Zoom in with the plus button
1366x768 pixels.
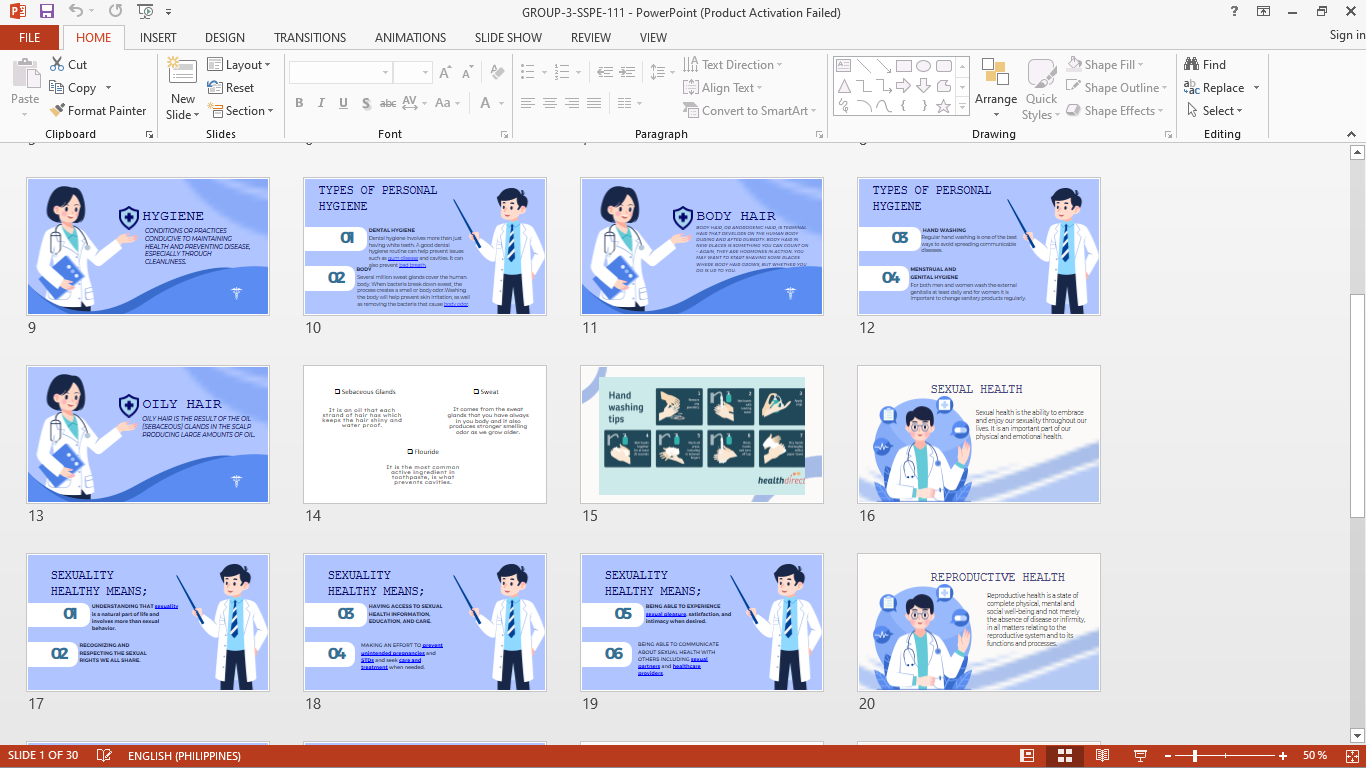[1284, 755]
